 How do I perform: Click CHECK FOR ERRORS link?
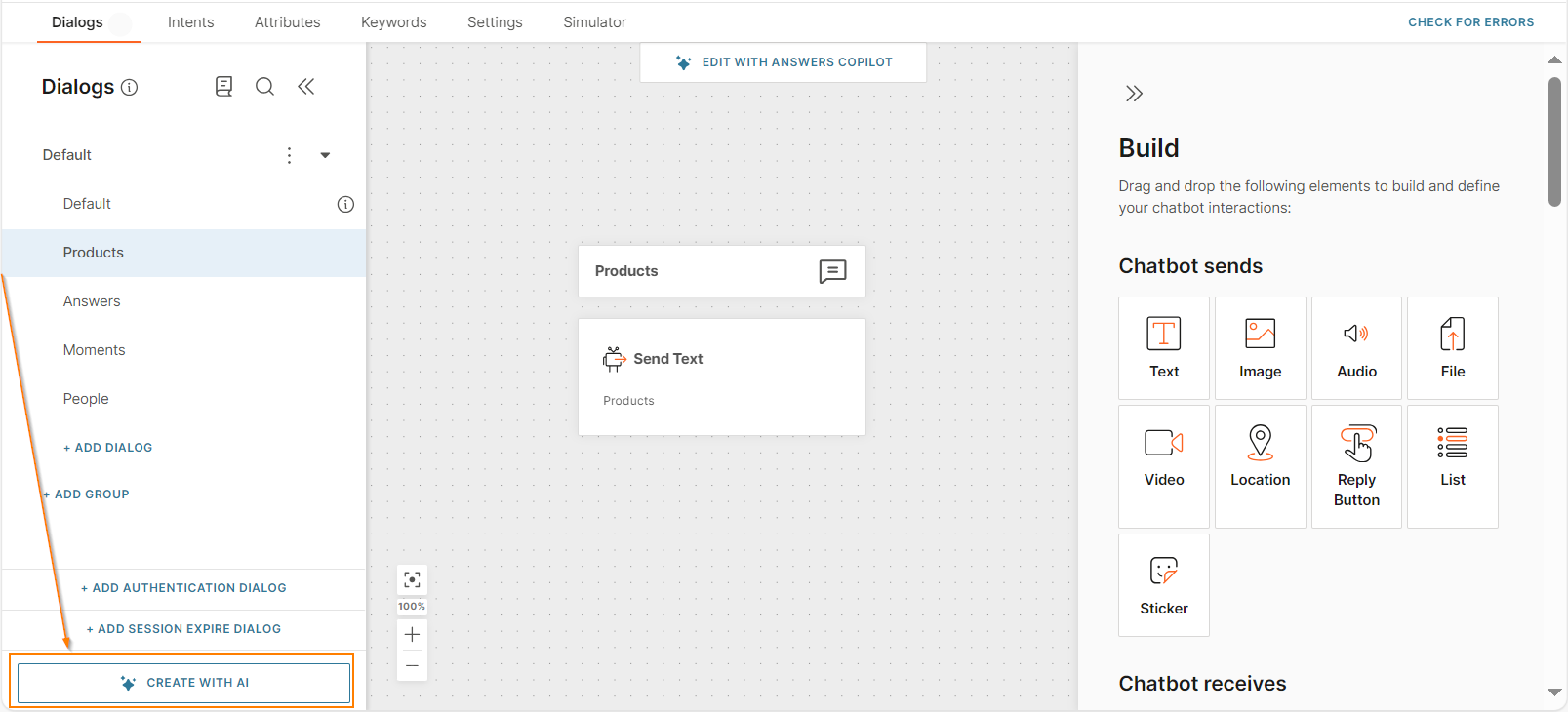point(1470,21)
